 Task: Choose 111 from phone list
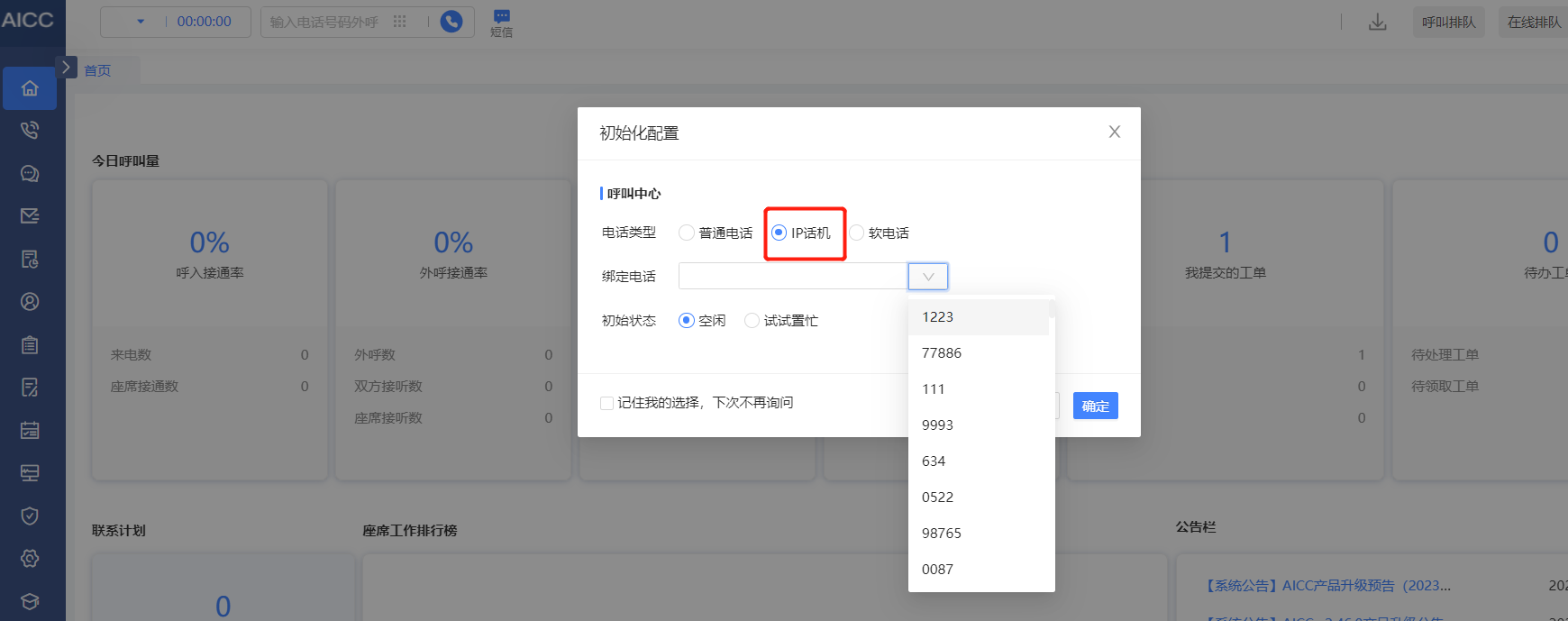(x=979, y=389)
